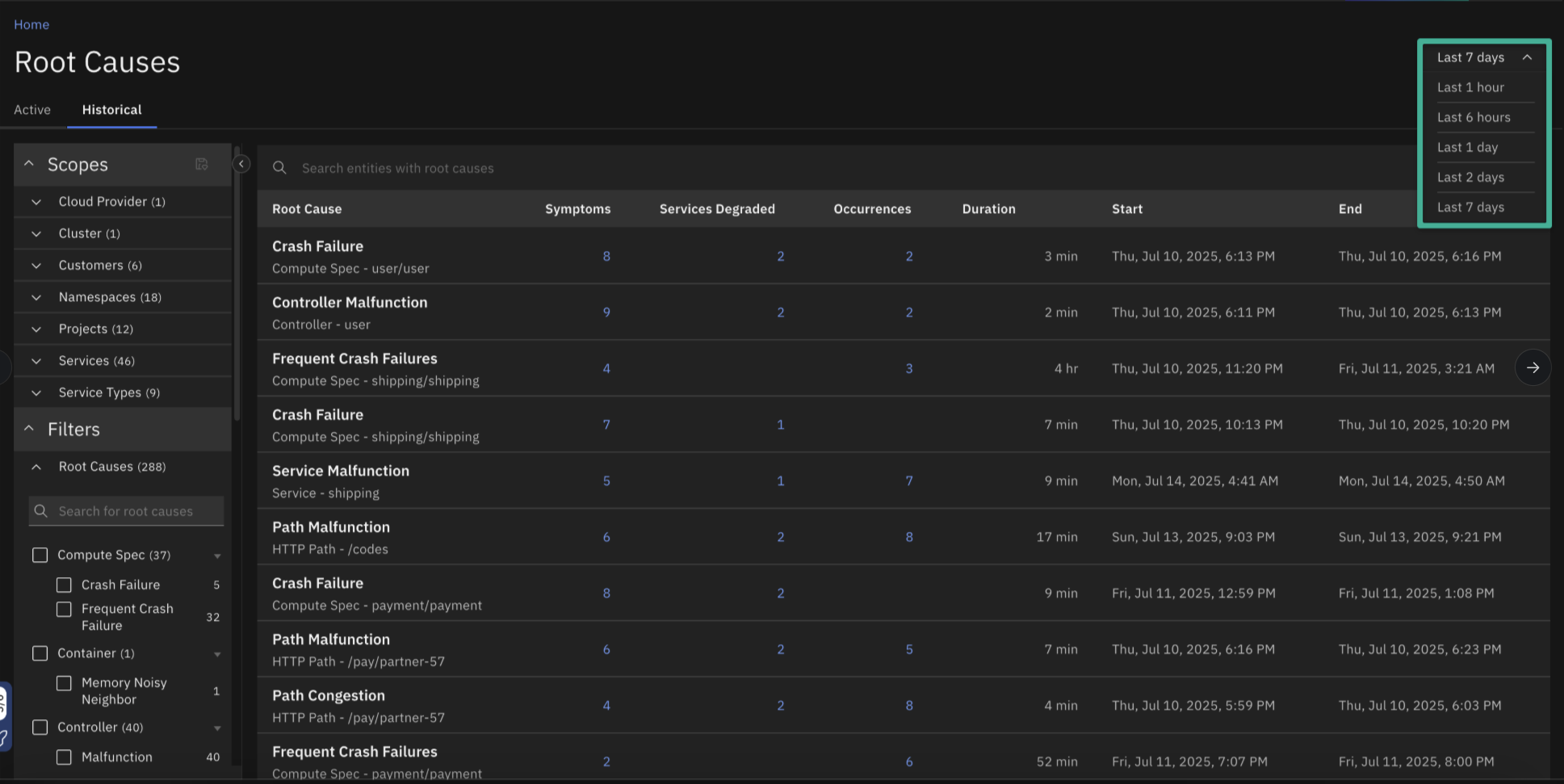Image resolution: width=1564 pixels, height=784 pixels.
Task: Click the Search for root causes field
Action: (127, 511)
